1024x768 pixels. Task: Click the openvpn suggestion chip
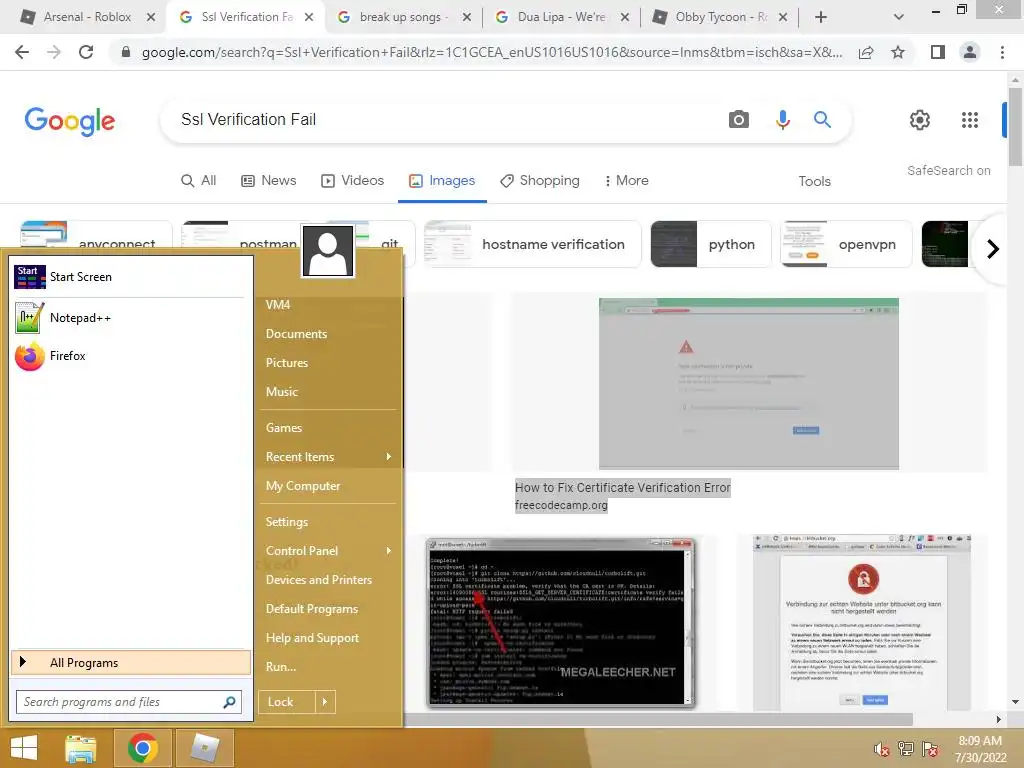(846, 244)
